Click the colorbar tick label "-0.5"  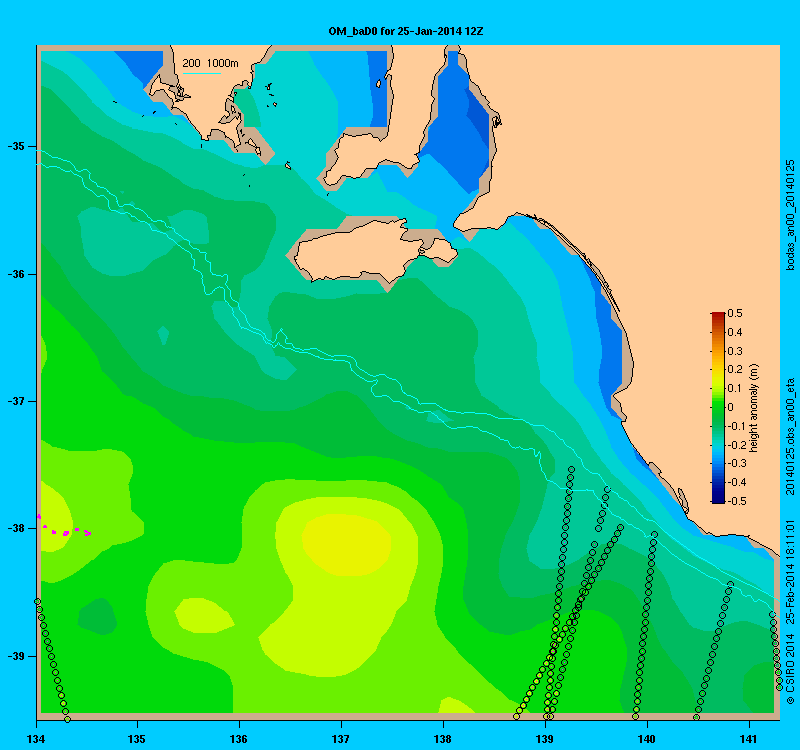point(737,501)
